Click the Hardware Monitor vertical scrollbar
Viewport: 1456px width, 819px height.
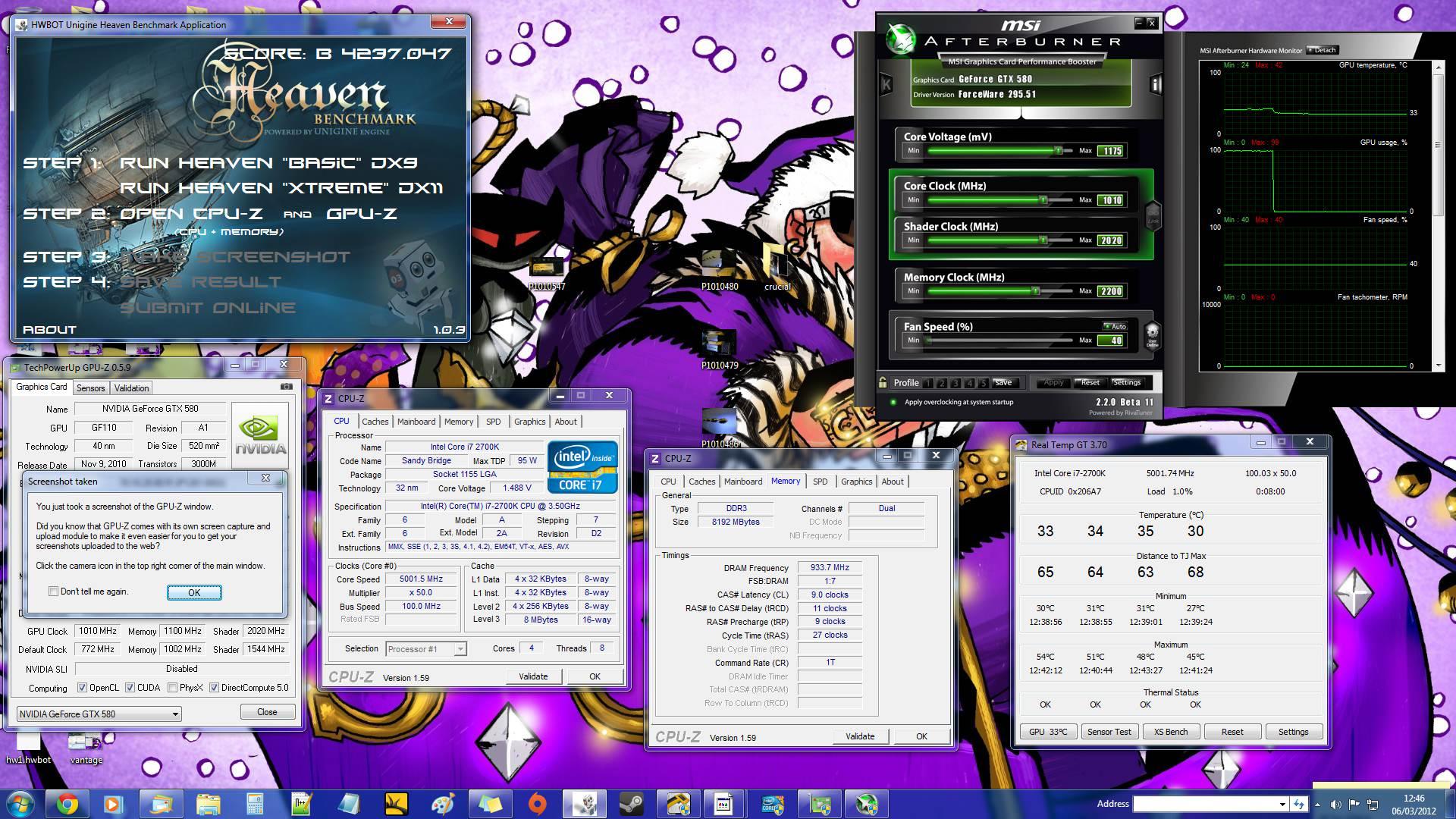point(1437,215)
